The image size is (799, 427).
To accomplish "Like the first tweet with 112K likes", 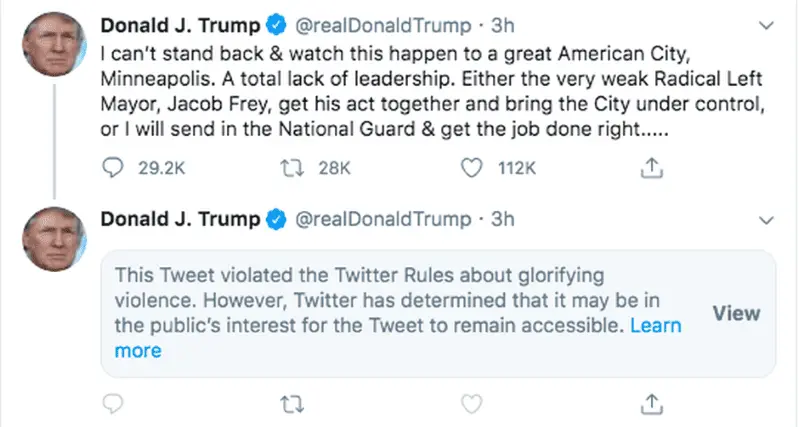I will (x=471, y=170).
